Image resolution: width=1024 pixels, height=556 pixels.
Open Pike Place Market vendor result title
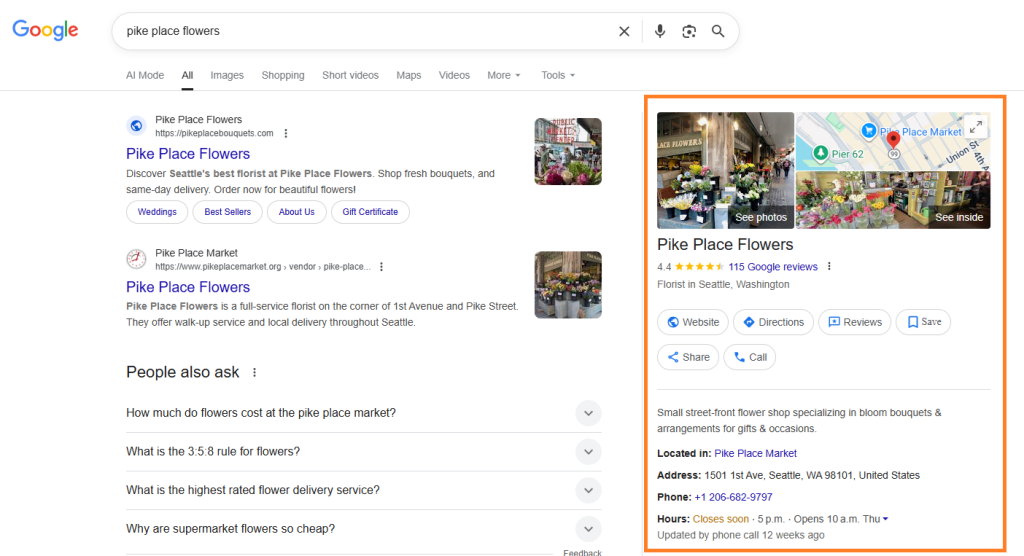[188, 287]
